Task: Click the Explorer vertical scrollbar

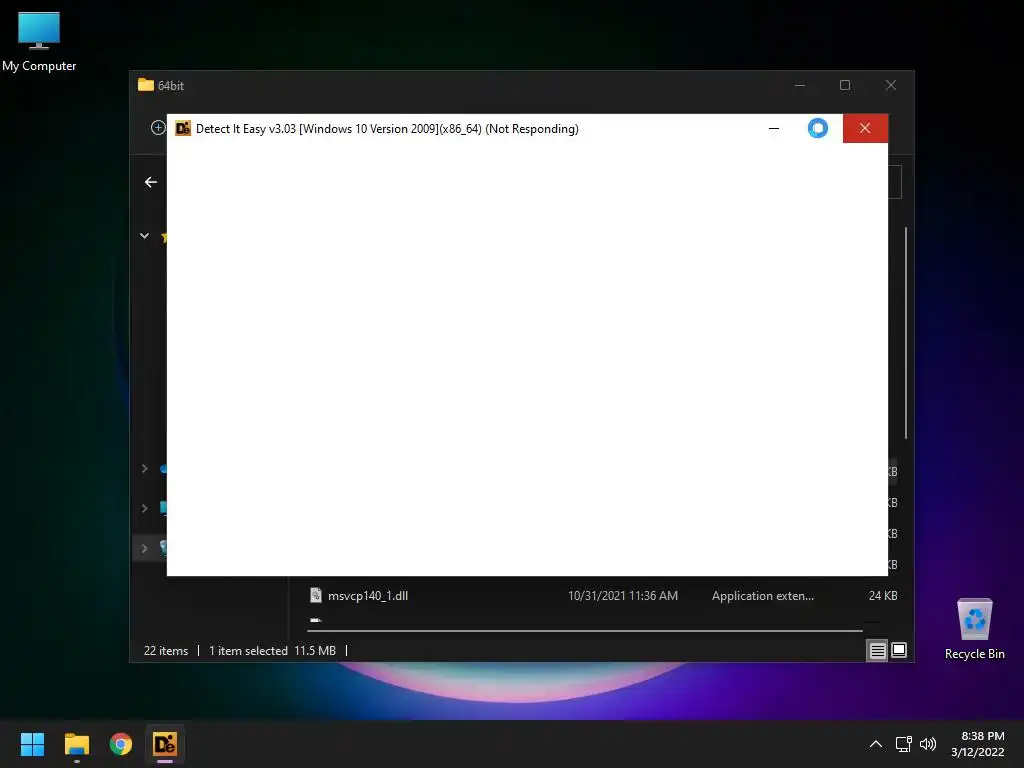Action: (906, 333)
